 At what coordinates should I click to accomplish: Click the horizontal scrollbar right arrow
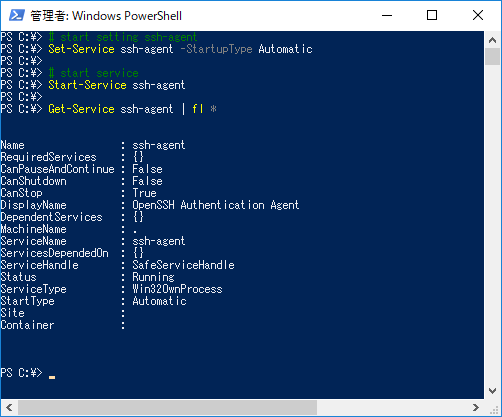(x=476, y=407)
